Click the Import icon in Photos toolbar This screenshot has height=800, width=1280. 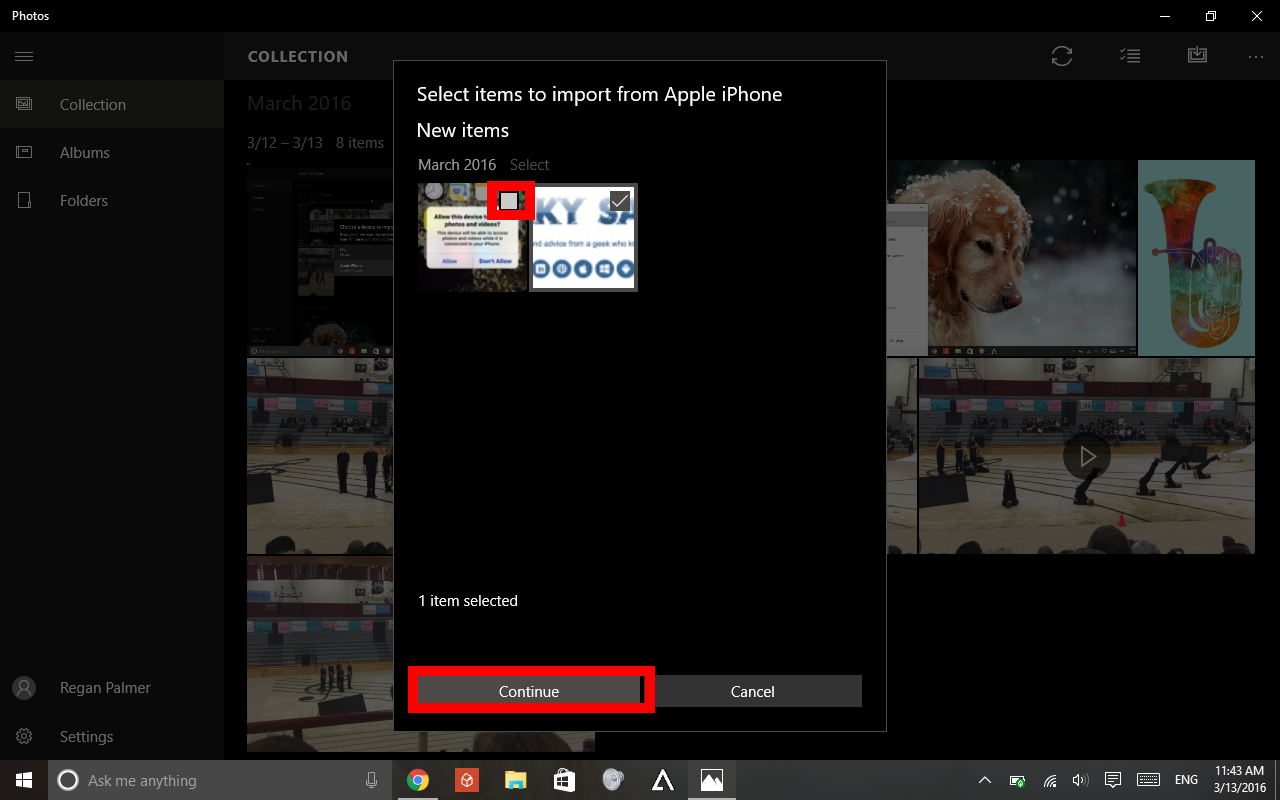tap(1197, 55)
